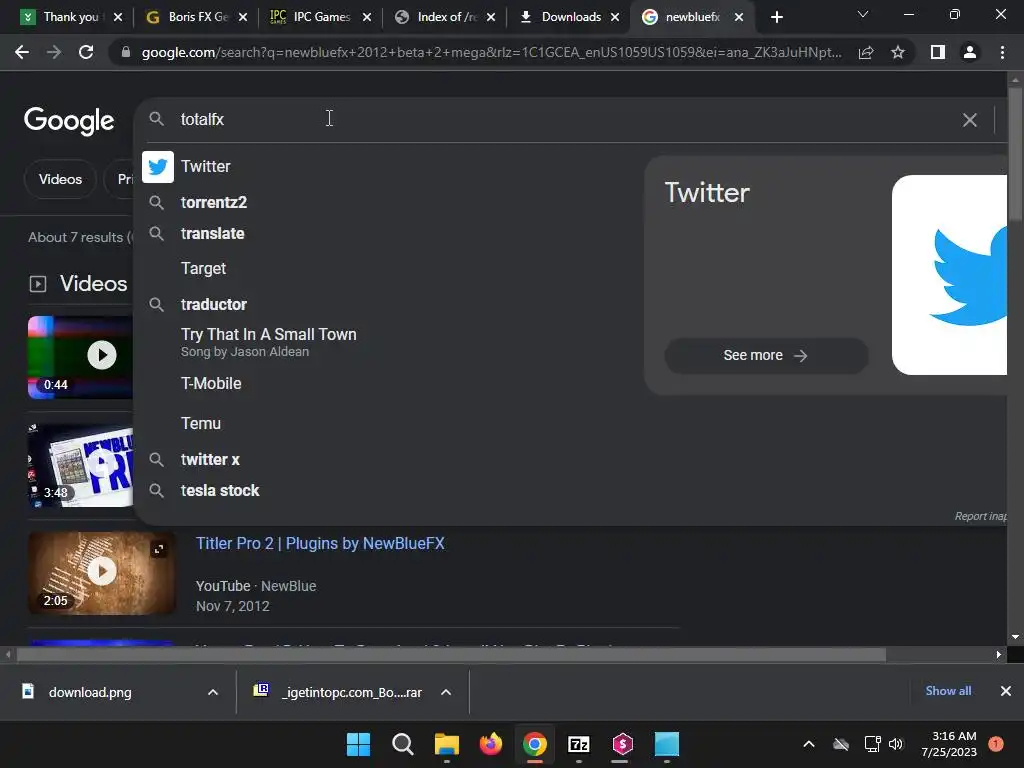Click the Chrome taskbar icon
The width and height of the screenshot is (1024, 768).
pyautogui.click(x=535, y=744)
